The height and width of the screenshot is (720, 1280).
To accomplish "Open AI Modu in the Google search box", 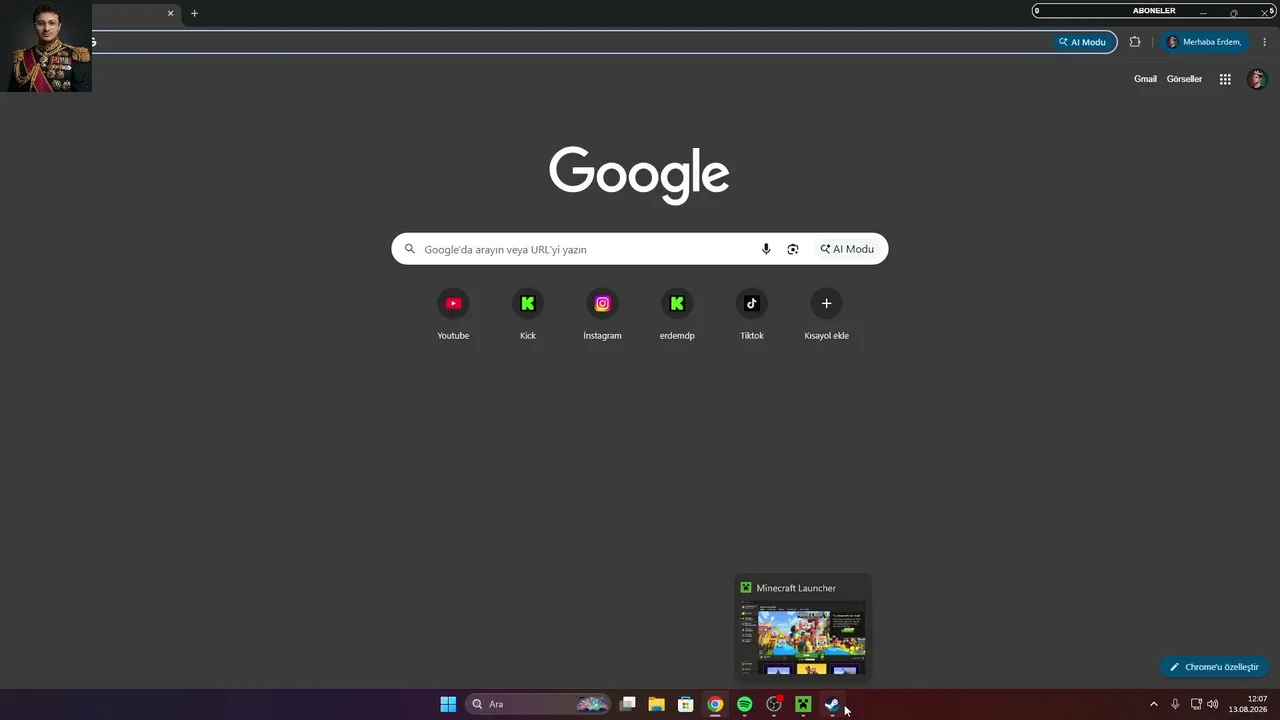I will (847, 249).
